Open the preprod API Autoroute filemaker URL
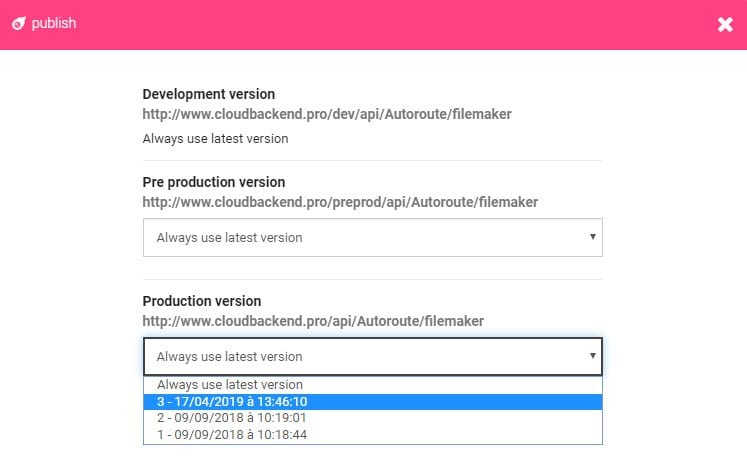Viewport: 747px width, 460px height. pyautogui.click(x=340, y=202)
